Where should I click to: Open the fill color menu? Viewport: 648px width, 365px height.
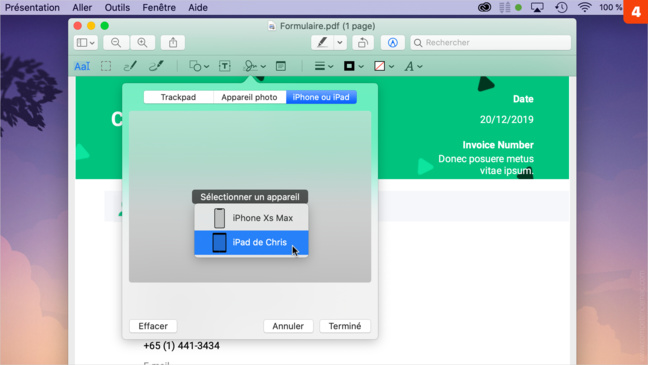[x=384, y=66]
